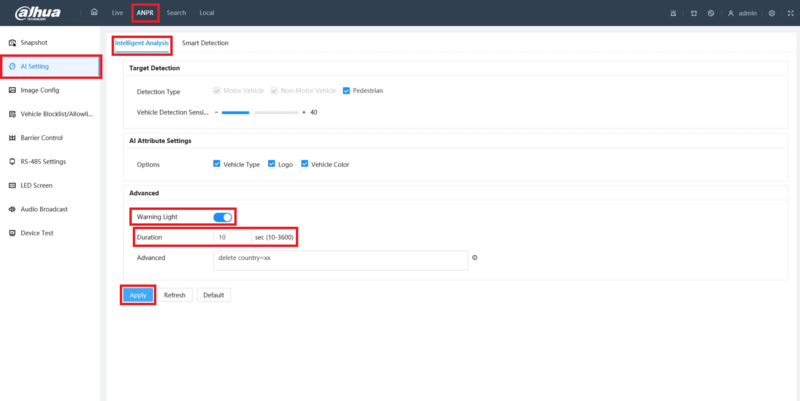
Task: Show the Advanced field help icon
Action: 474,258
